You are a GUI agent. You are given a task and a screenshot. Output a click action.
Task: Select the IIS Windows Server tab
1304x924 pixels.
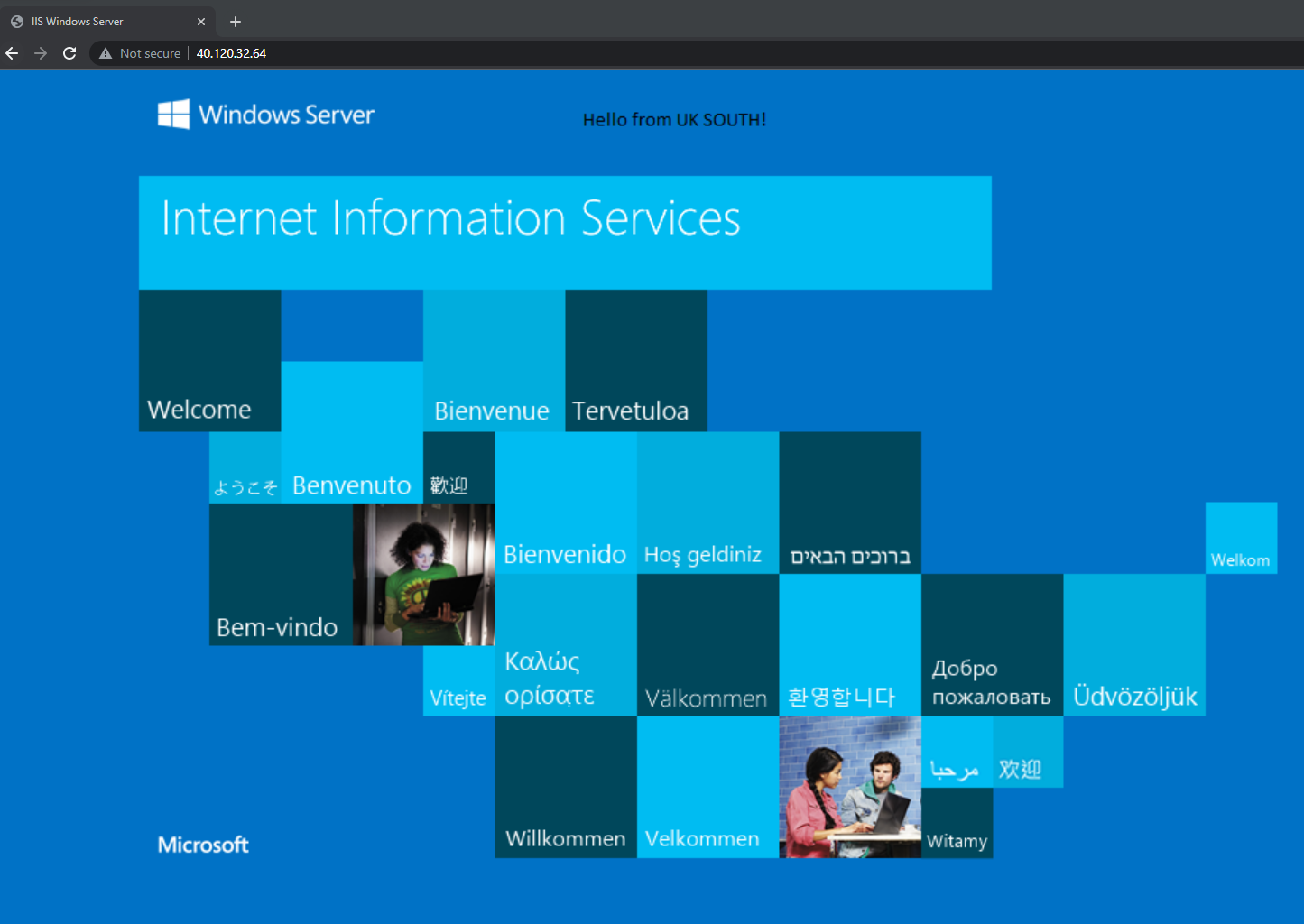[x=108, y=21]
